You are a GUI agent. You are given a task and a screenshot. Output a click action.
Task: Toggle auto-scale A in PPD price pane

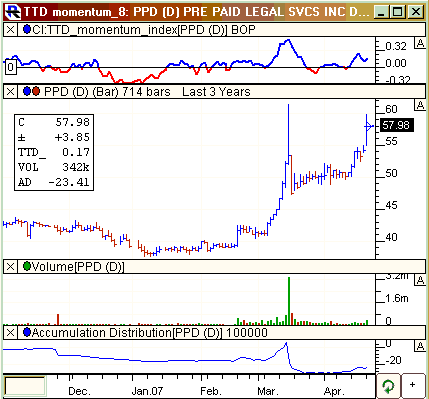coord(420,105)
